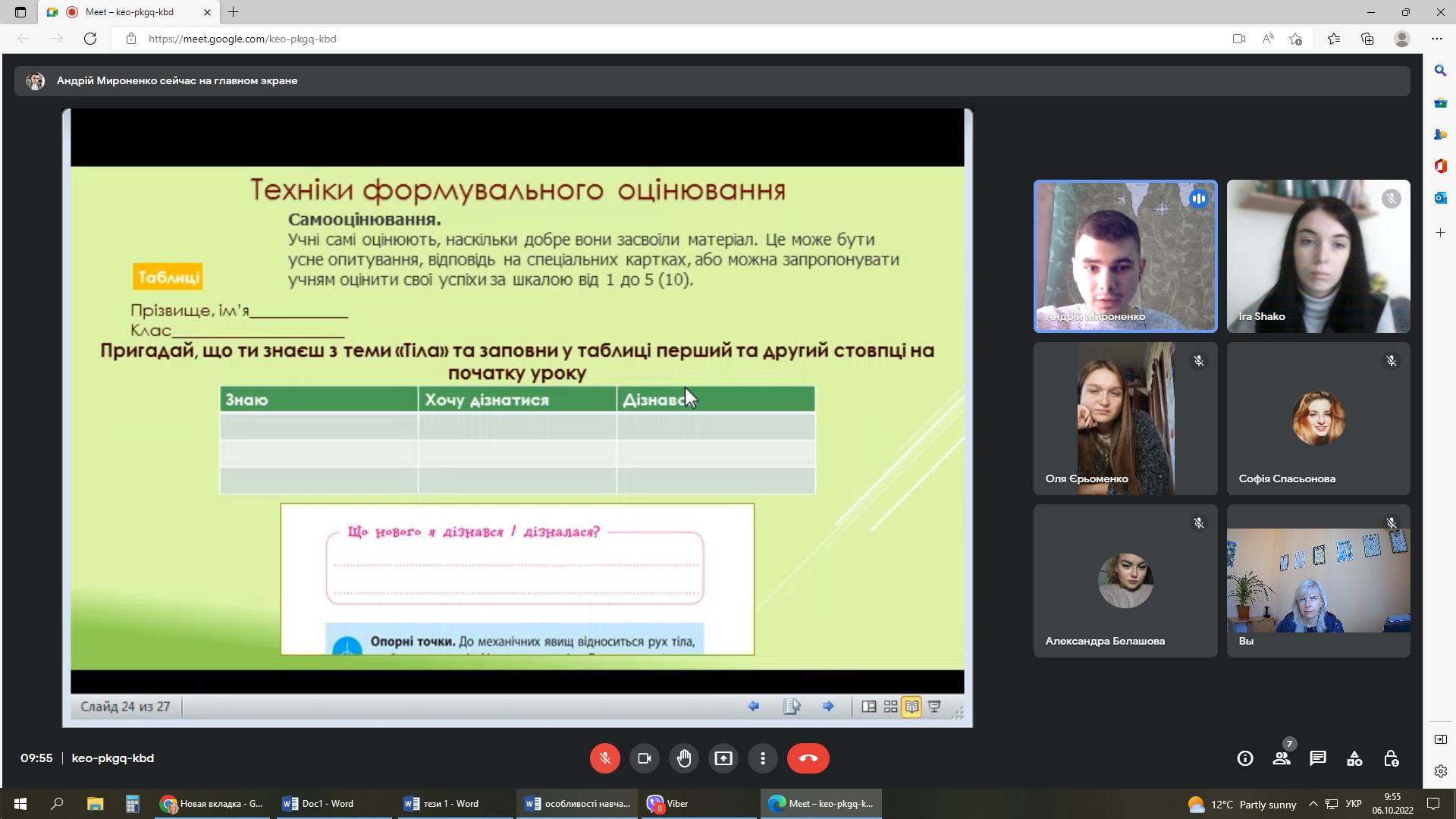Open the activities panel icon

[x=1354, y=758]
